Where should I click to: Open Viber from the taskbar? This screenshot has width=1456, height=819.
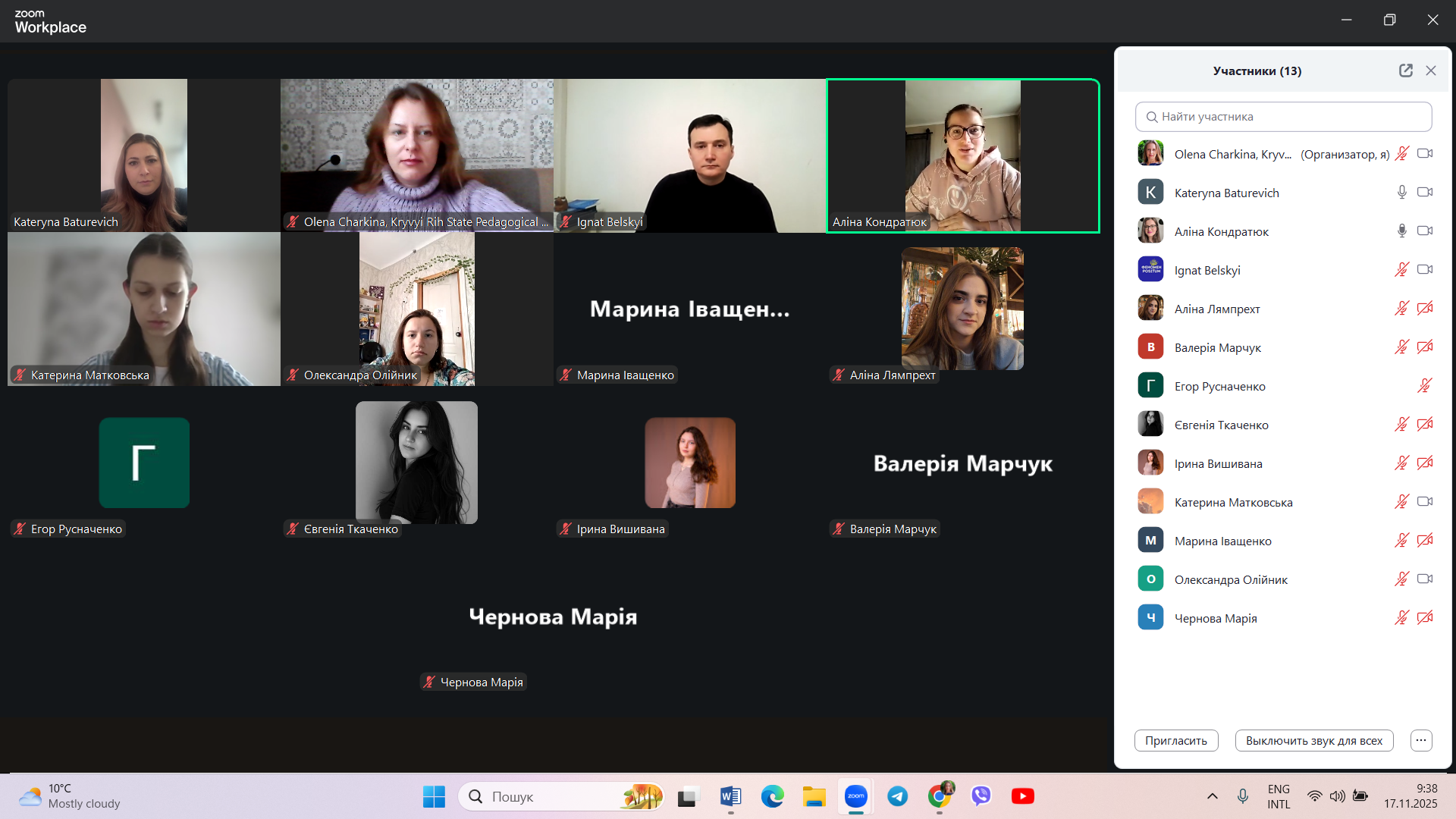coord(981,796)
